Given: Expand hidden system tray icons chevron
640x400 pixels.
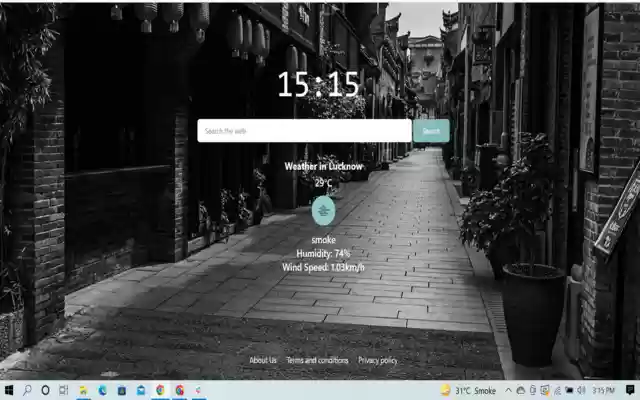Looking at the screenshot, I should click(x=508, y=390).
